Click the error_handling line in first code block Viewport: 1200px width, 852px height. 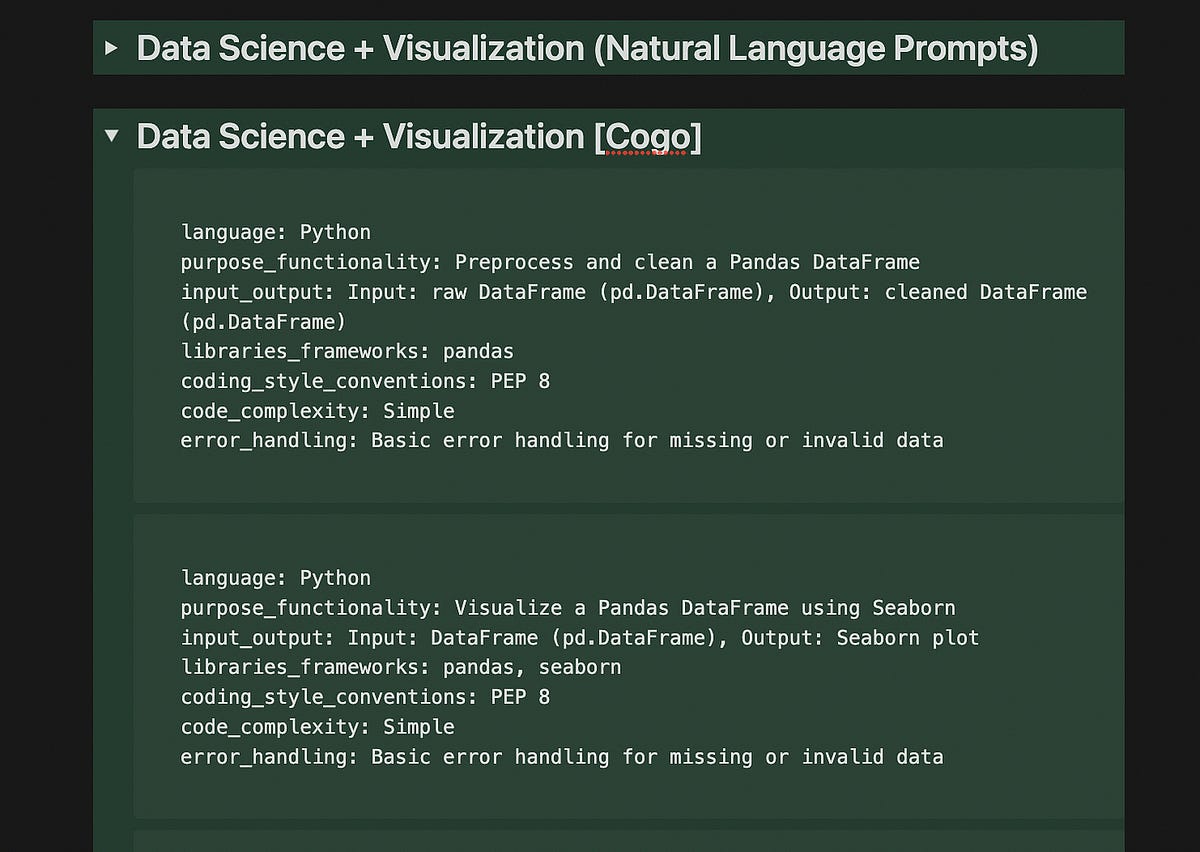(x=562, y=440)
